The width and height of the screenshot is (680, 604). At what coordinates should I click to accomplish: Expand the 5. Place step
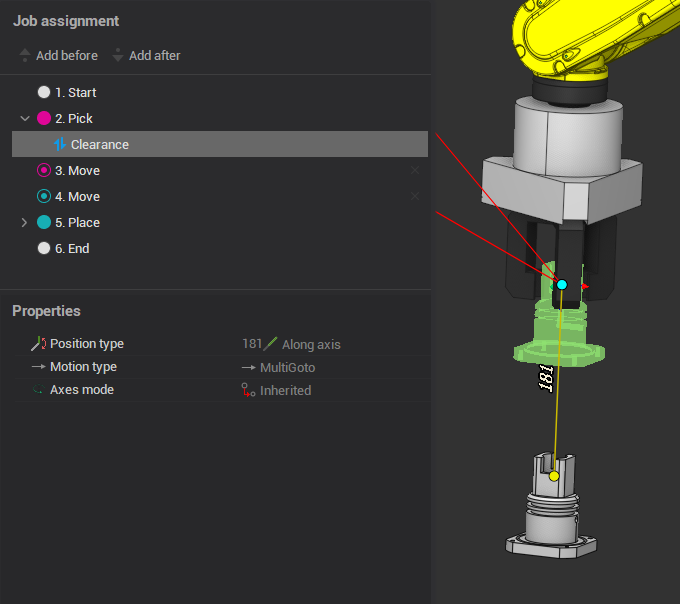(25, 223)
